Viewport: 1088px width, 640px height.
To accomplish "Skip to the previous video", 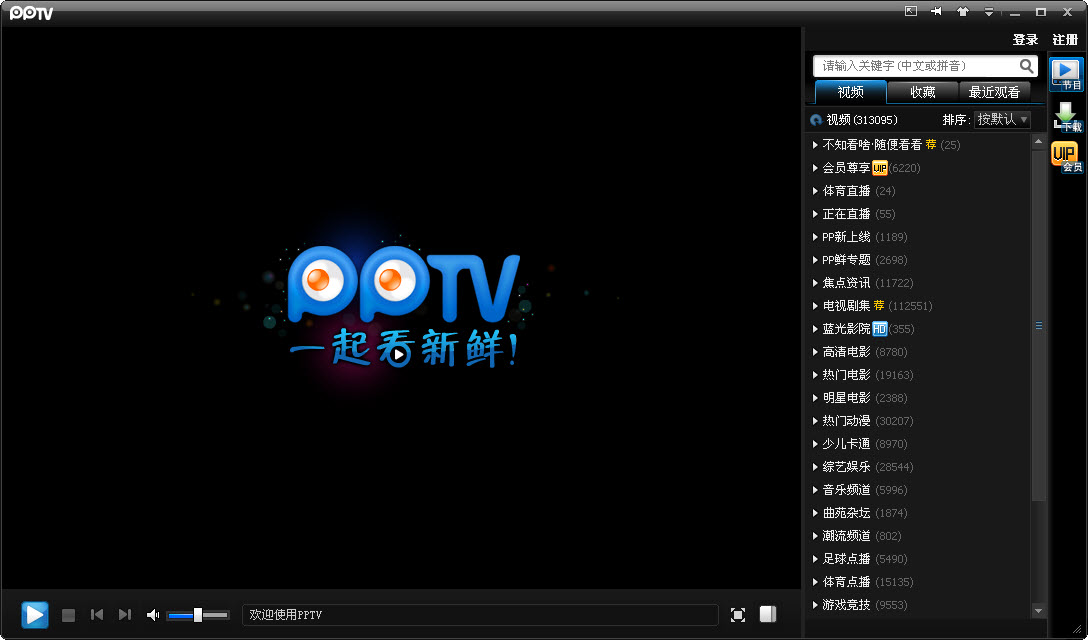I will [x=97, y=614].
